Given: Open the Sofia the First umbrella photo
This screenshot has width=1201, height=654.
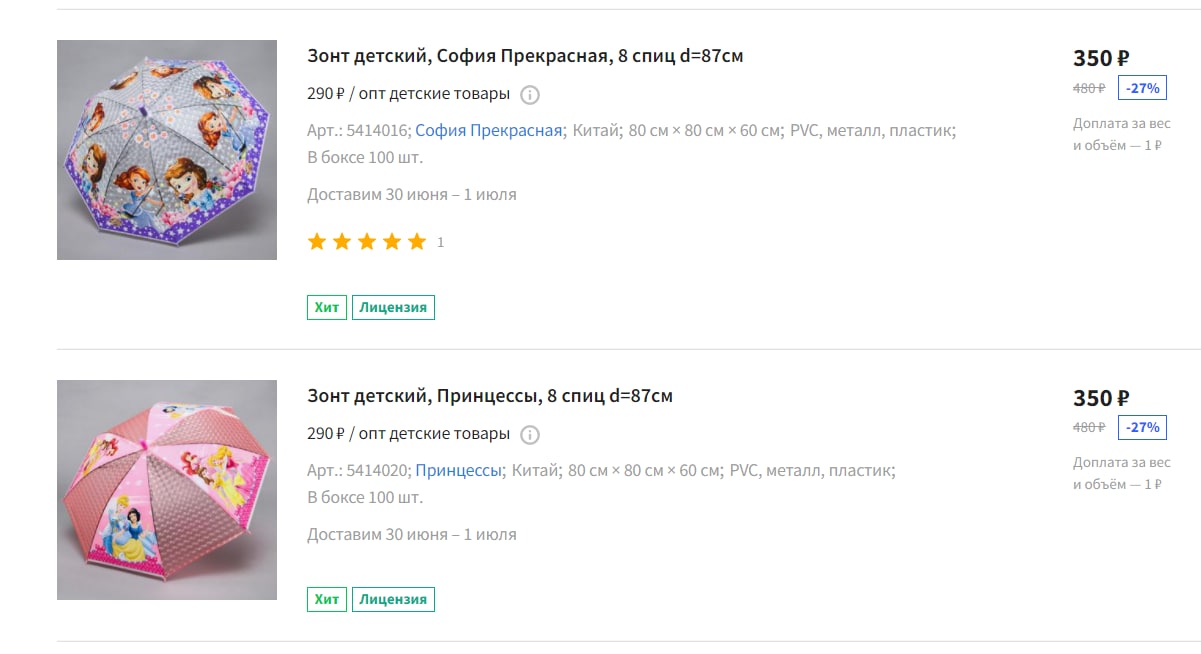Looking at the screenshot, I should click(x=167, y=150).
